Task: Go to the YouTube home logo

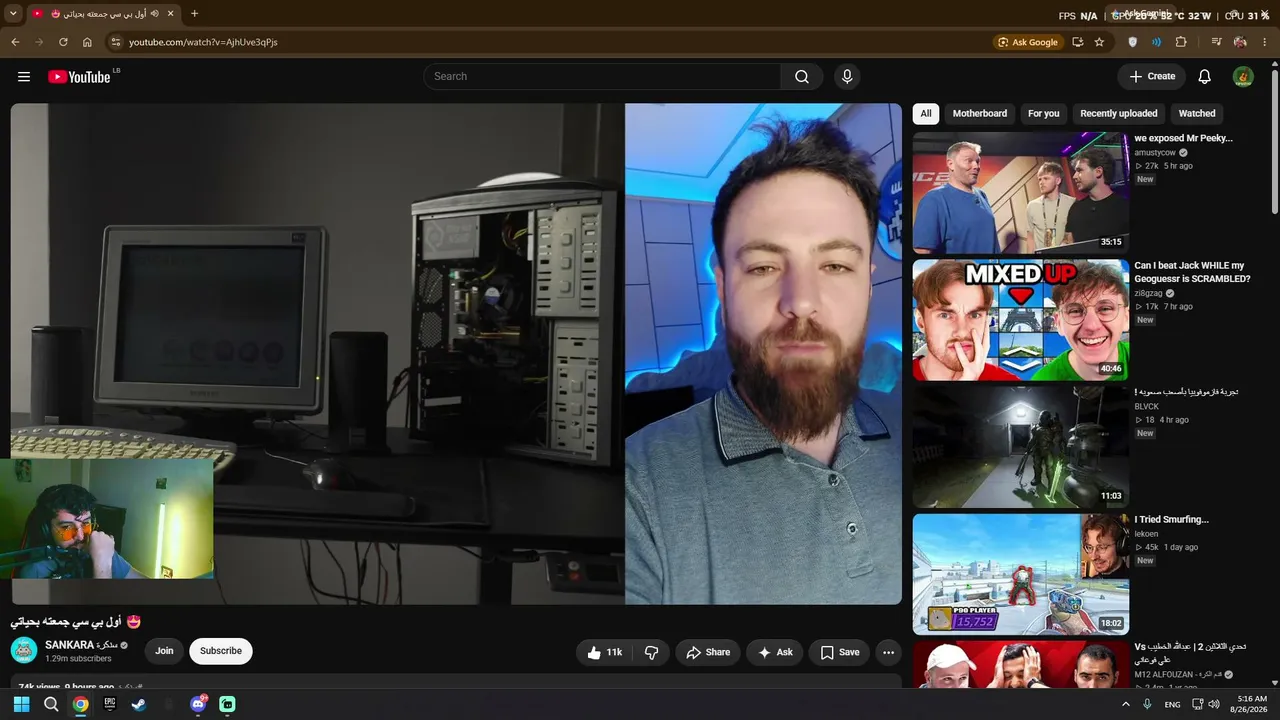Action: (79, 77)
